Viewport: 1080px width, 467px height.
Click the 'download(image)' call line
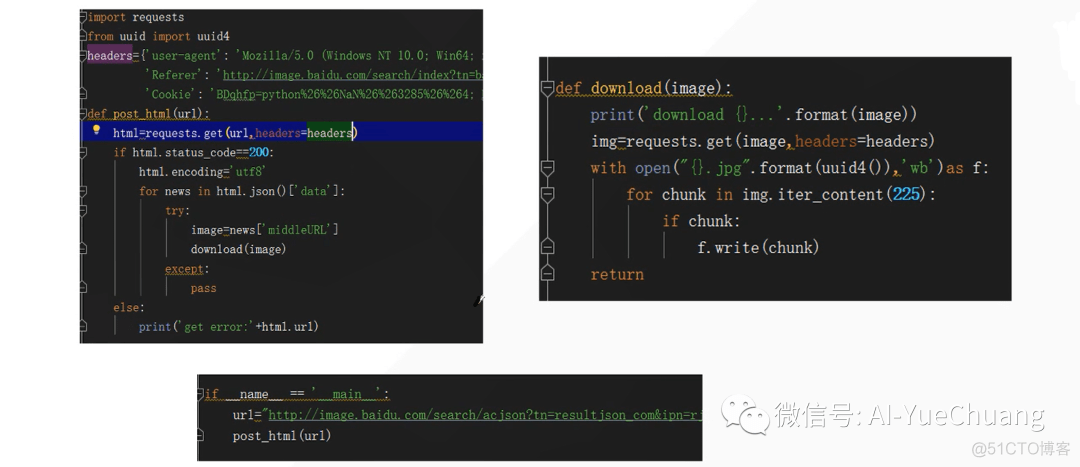point(238,249)
